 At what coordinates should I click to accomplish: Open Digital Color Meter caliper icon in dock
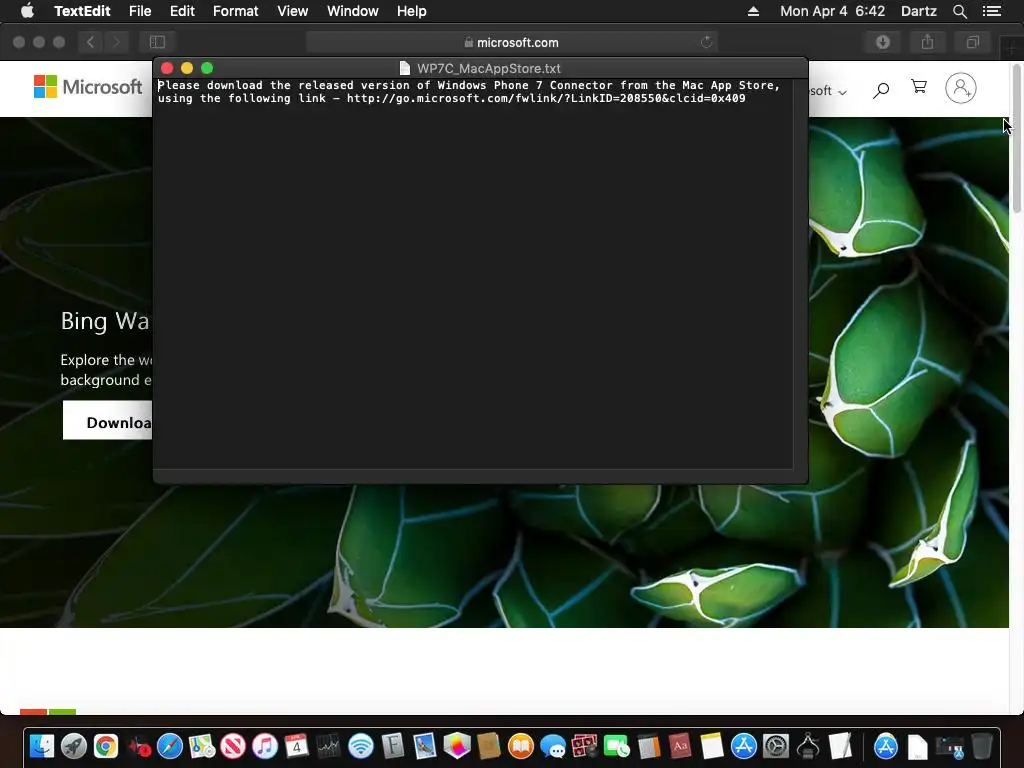[x=808, y=746]
